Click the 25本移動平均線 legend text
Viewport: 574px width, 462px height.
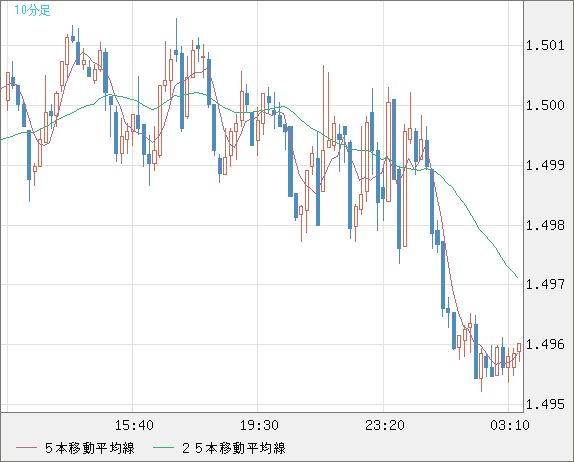tap(234, 448)
